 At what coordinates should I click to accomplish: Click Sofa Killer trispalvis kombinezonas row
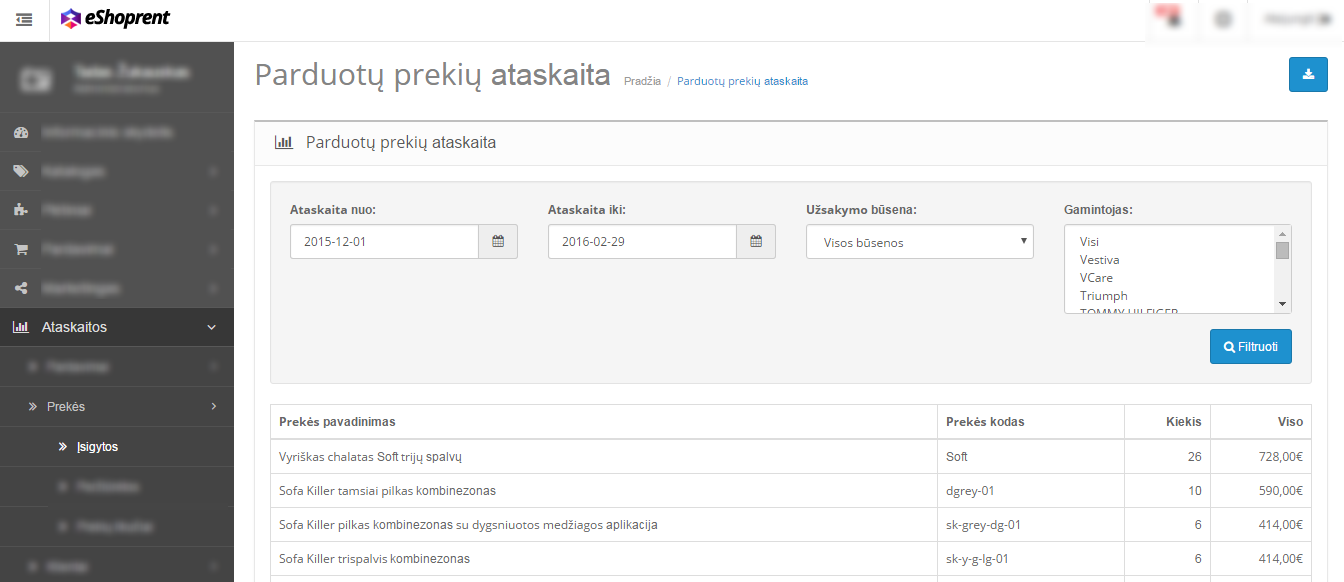(x=790, y=559)
